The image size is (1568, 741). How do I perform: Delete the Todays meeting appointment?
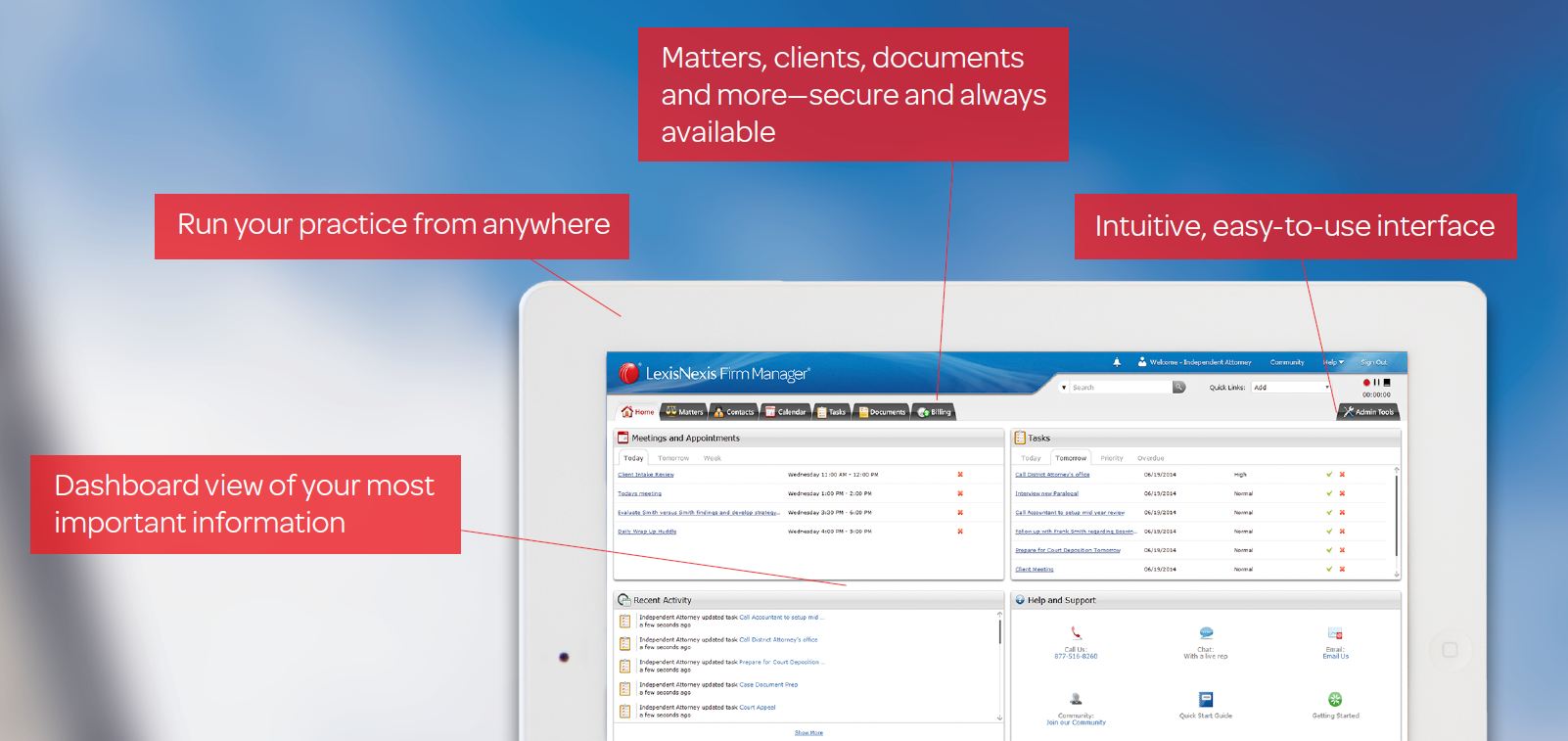pyautogui.click(x=960, y=493)
